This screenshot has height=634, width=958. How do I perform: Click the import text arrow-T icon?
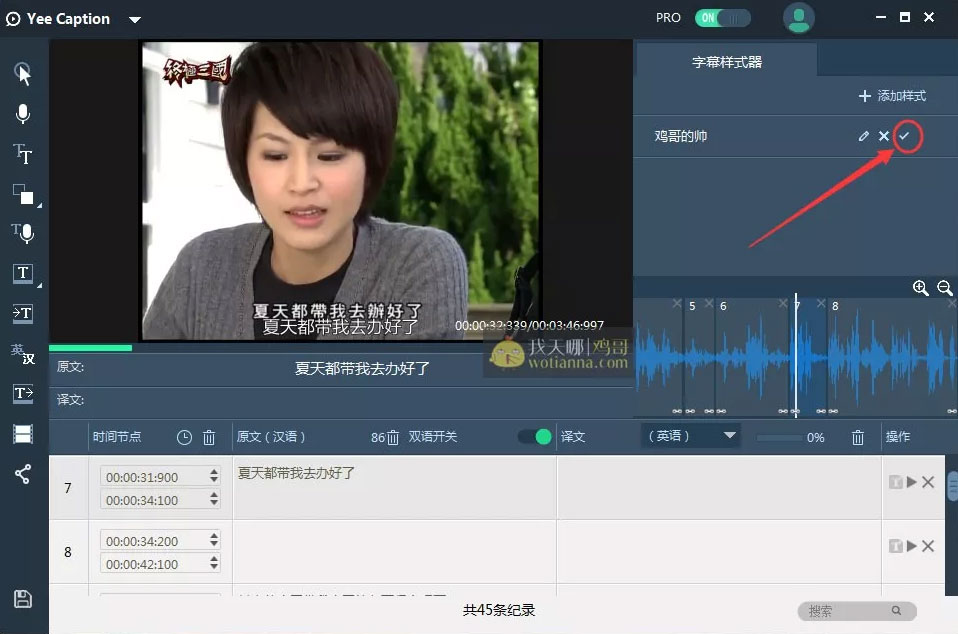23,313
